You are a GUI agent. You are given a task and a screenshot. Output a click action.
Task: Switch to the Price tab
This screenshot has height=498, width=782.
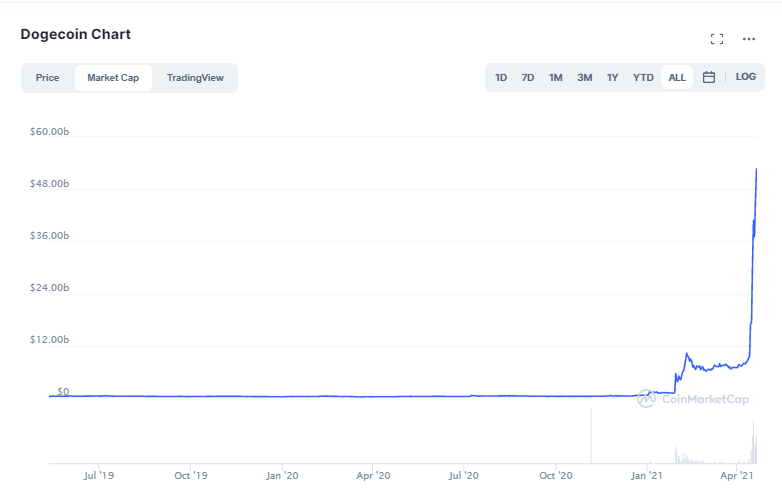(x=47, y=78)
